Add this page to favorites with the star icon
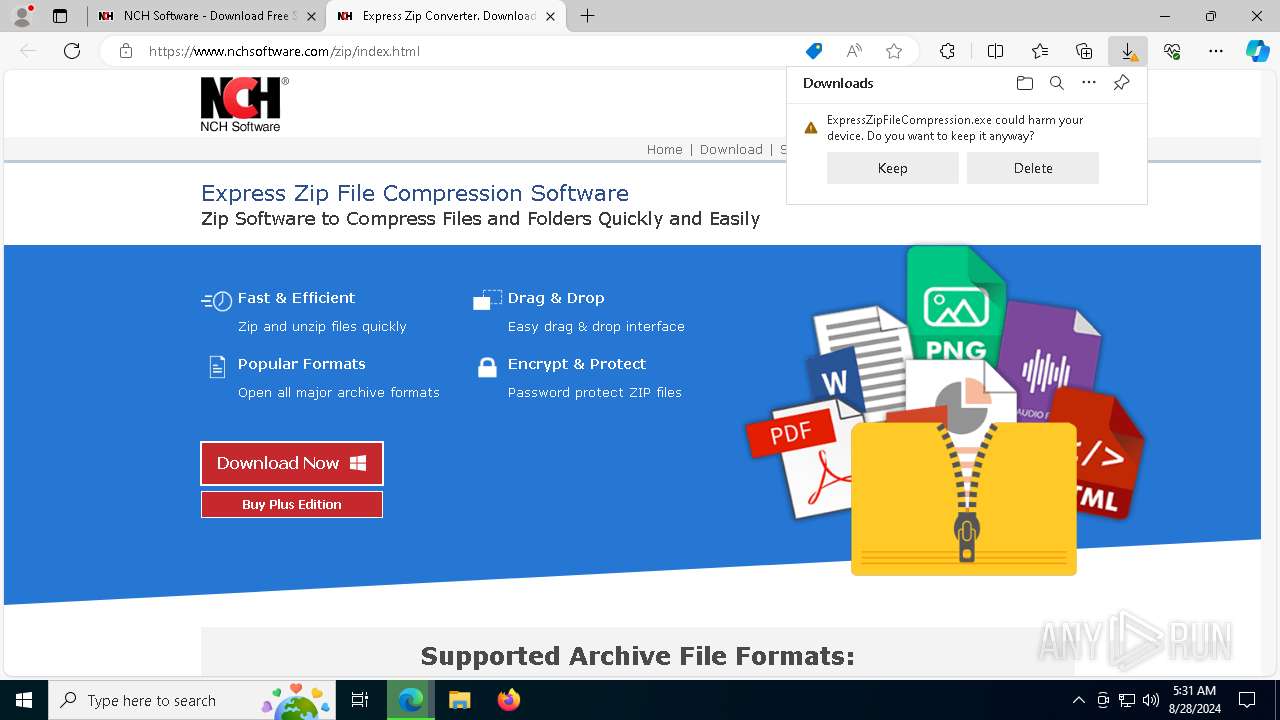 [894, 51]
